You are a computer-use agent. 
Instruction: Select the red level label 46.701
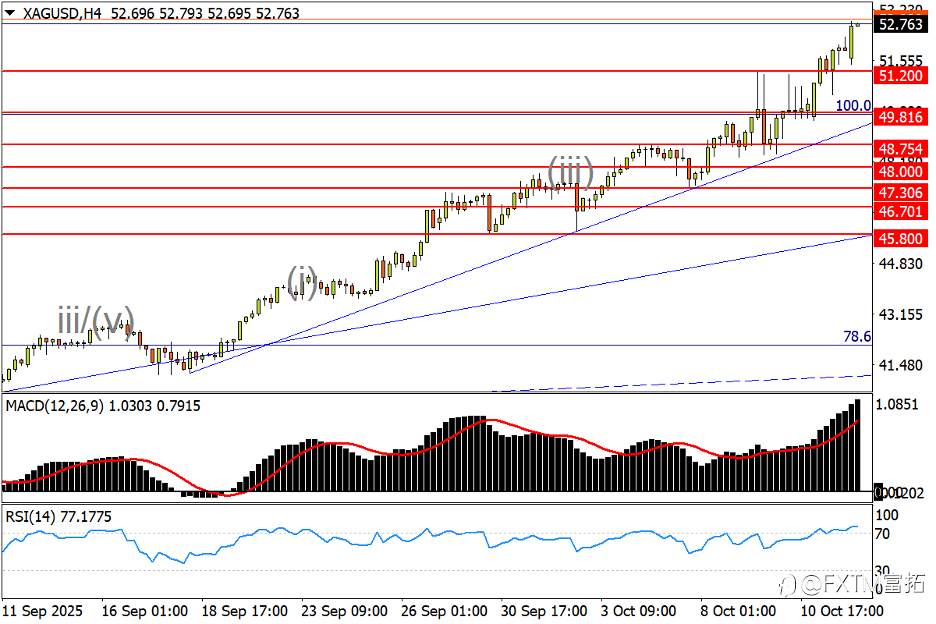pyautogui.click(x=901, y=211)
